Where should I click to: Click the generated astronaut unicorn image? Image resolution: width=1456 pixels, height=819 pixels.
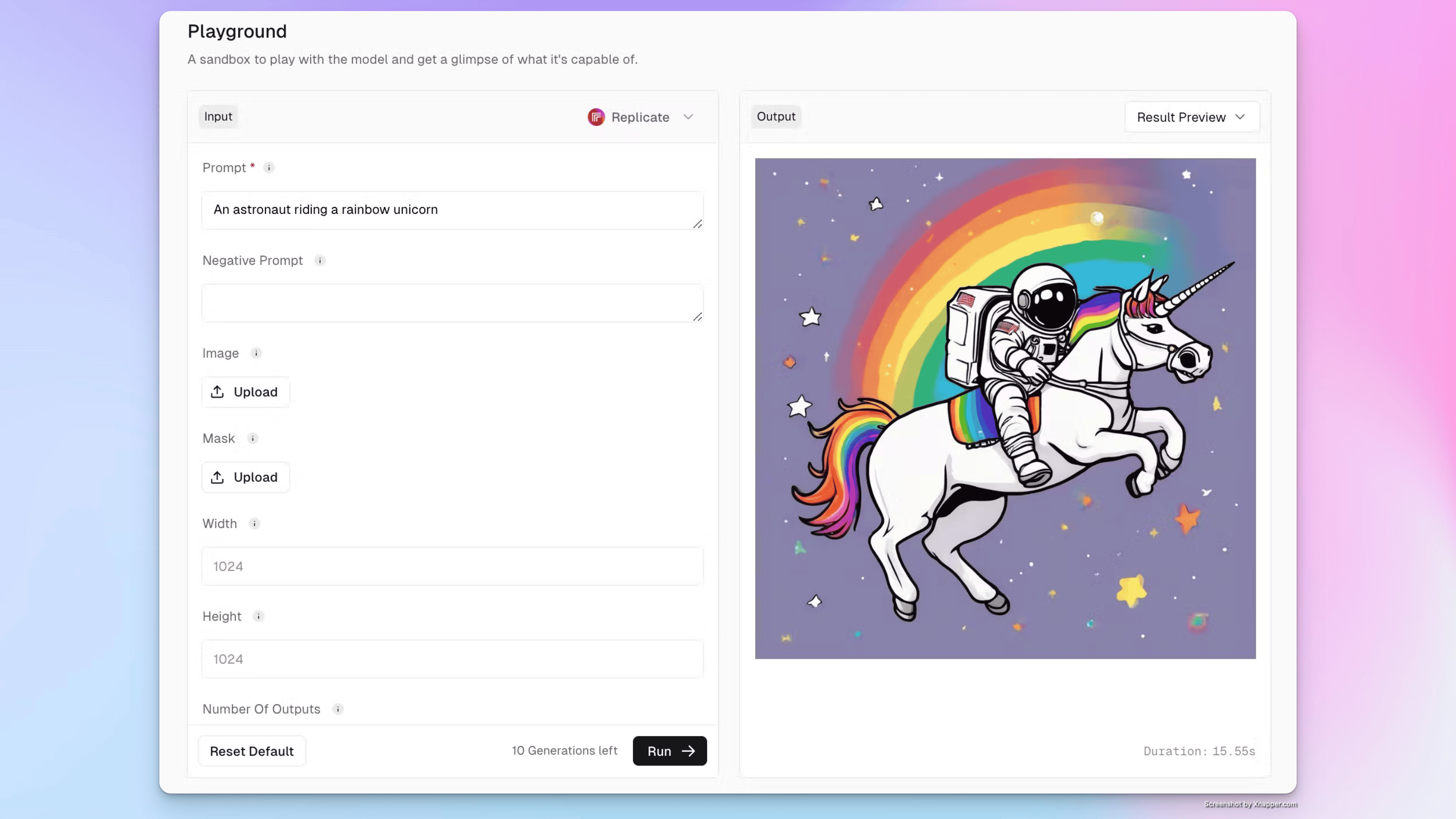pos(1005,408)
